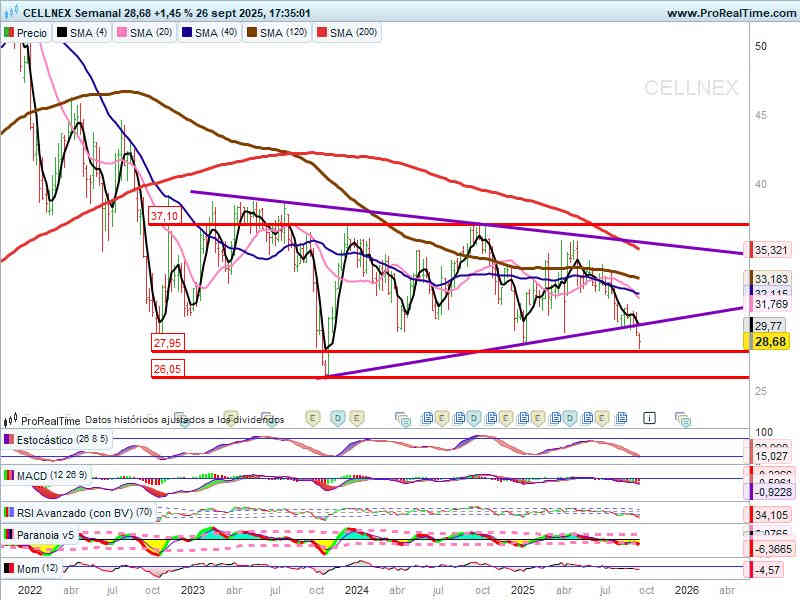Viewport: 800px width, 600px height.
Task: Click the Precio candlestick legend icon
Action: point(9,33)
